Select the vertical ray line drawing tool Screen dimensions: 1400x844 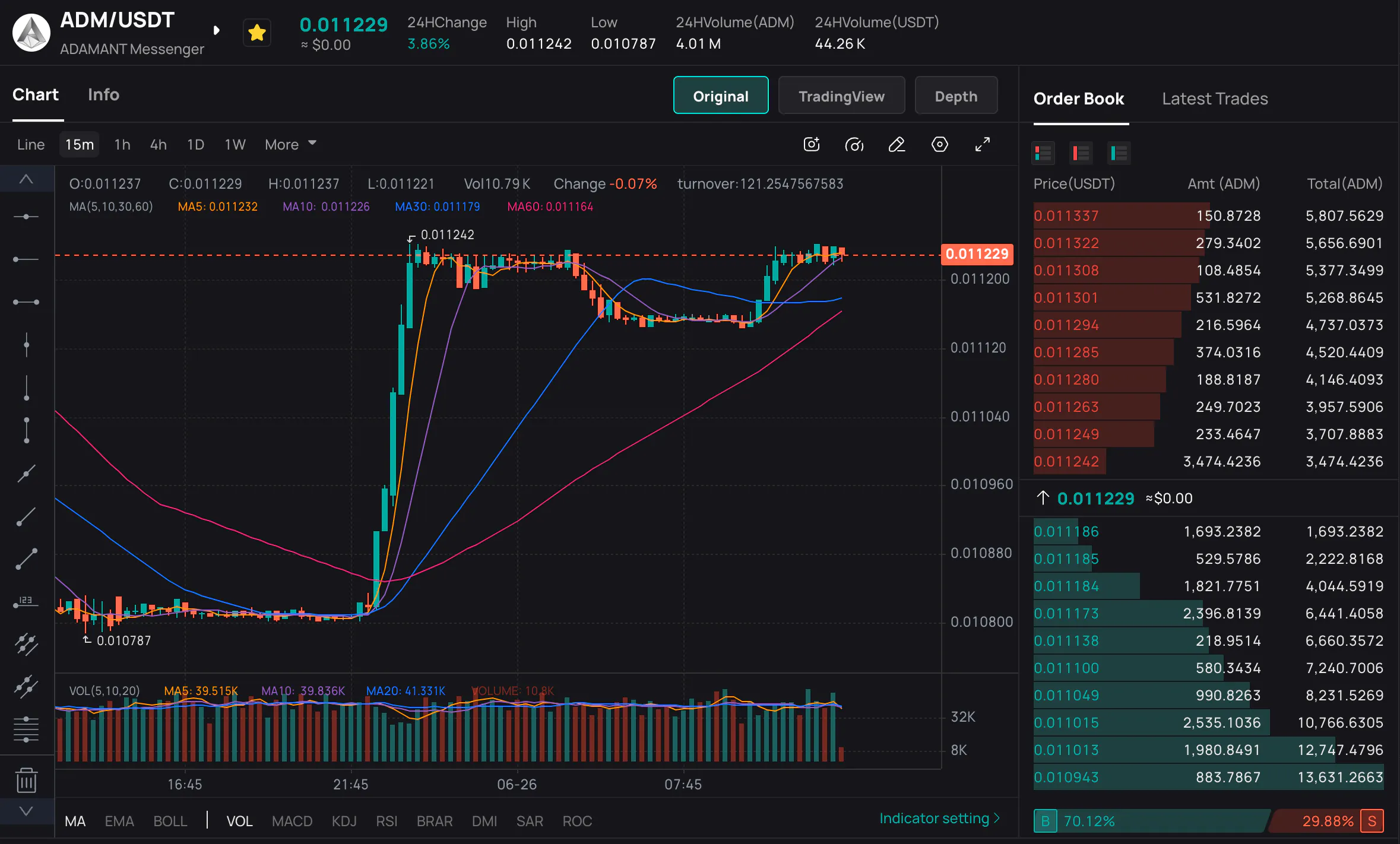pyautogui.click(x=26, y=388)
